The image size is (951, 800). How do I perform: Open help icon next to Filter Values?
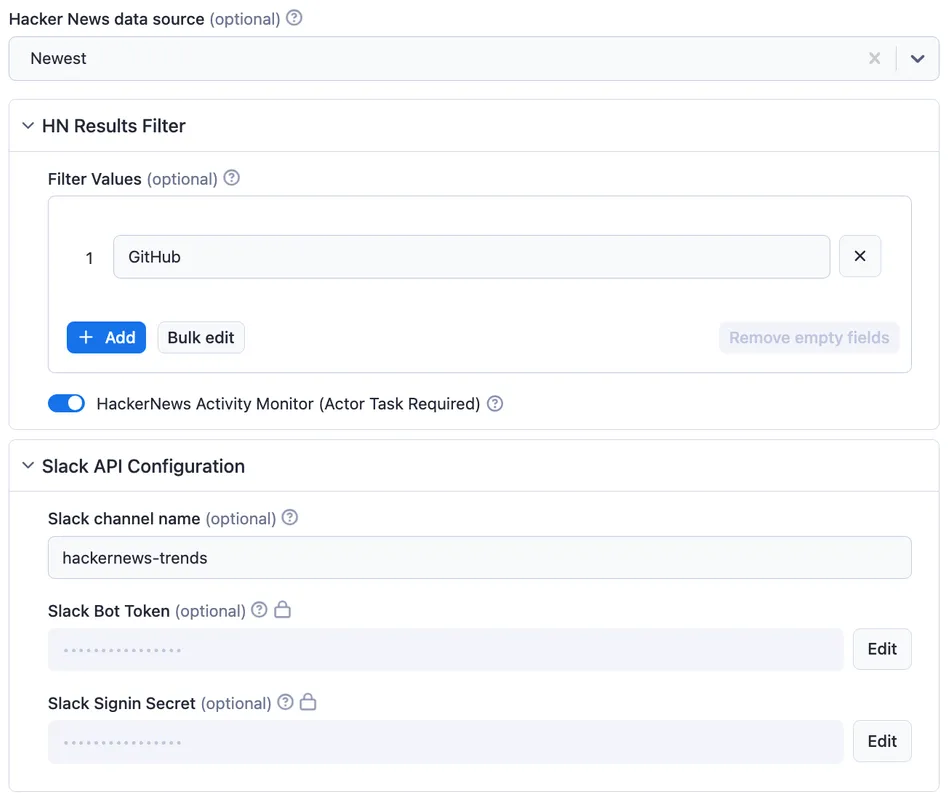tap(232, 178)
